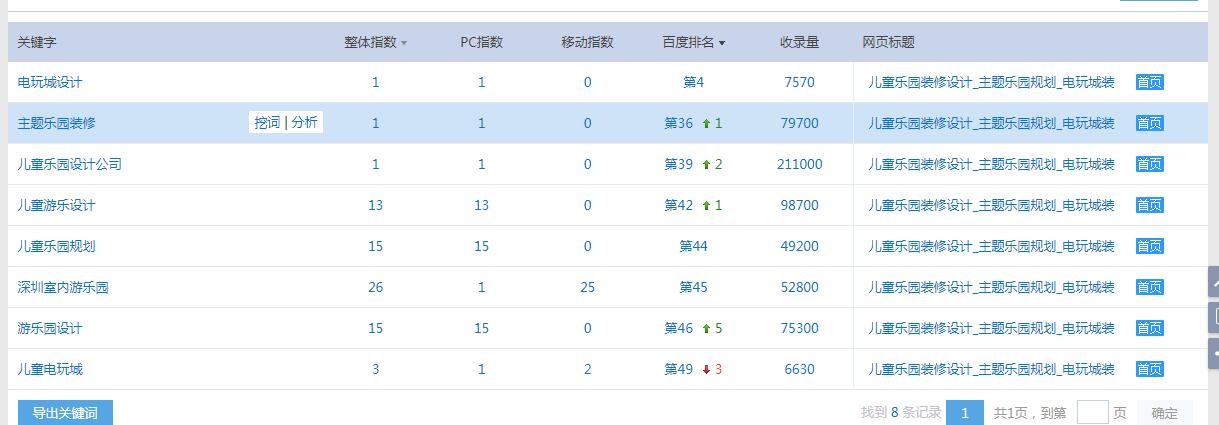Open keyword 主题乐园装修

click(57, 123)
